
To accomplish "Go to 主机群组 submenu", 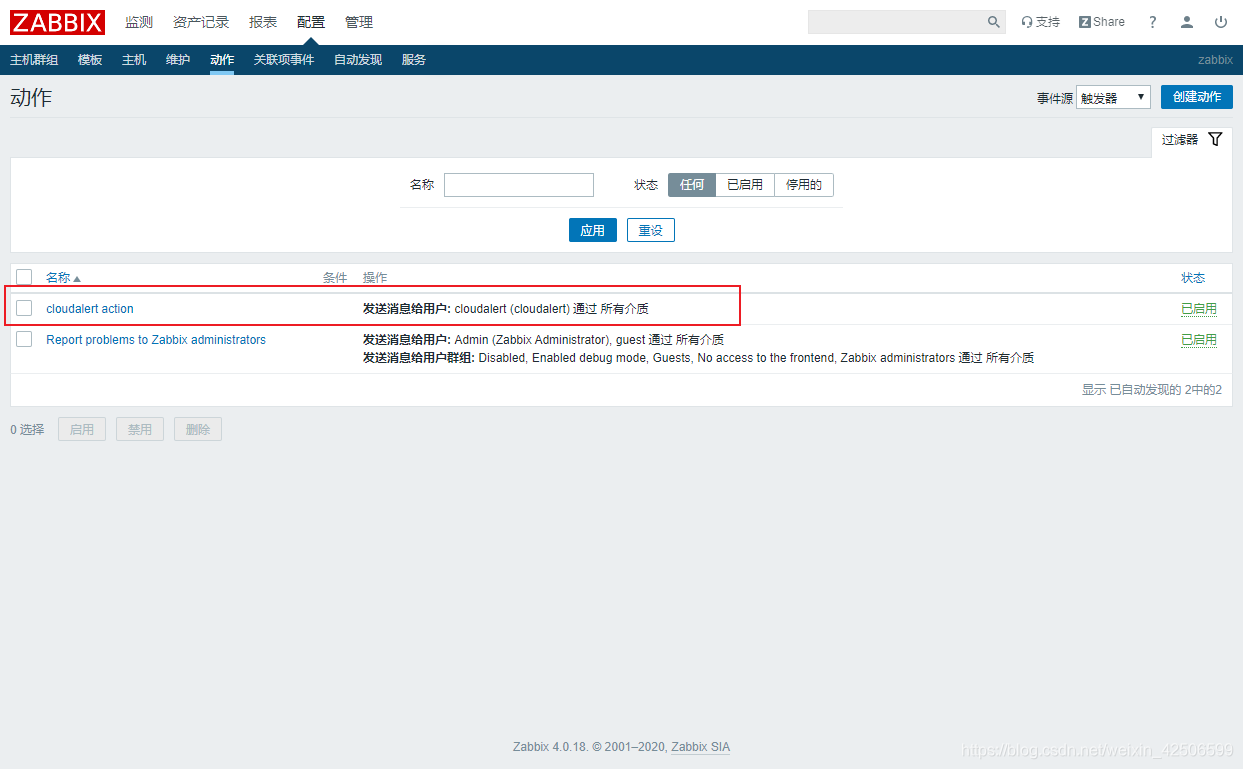I will click(34, 60).
